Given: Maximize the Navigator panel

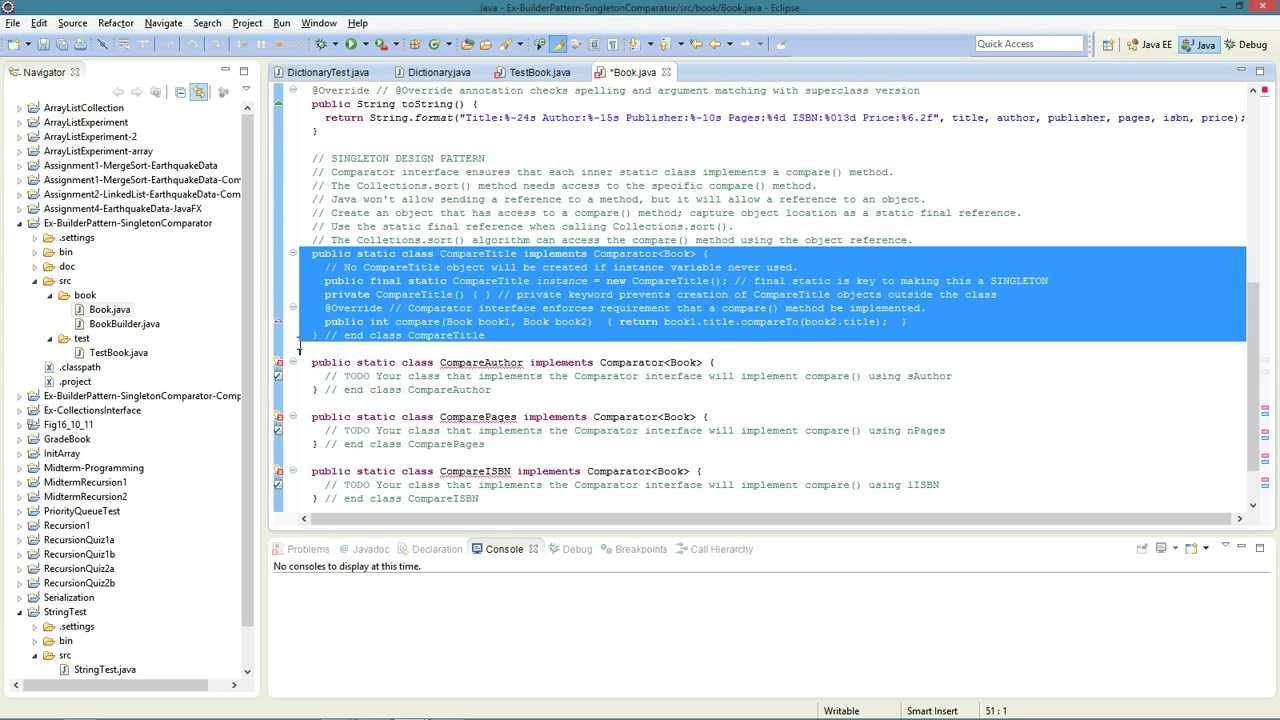Looking at the screenshot, I should pos(246,70).
